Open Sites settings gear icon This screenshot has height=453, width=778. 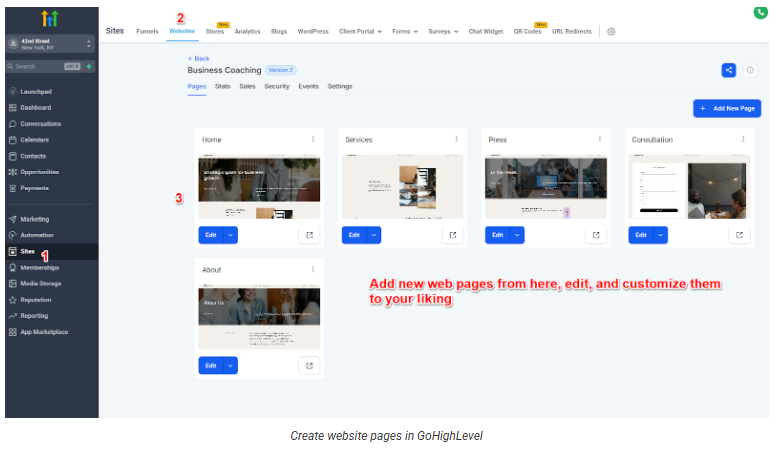(611, 32)
